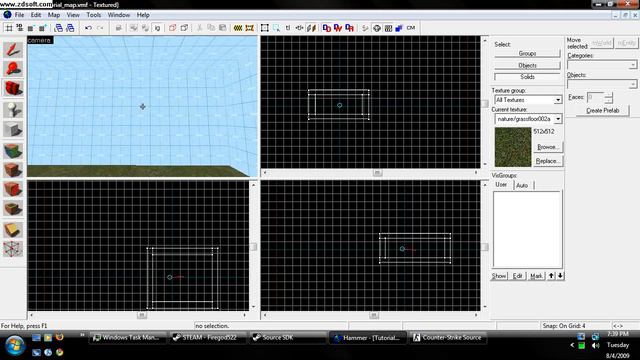
Task: Click the larger grid size icon
Action: [x=42, y=28]
